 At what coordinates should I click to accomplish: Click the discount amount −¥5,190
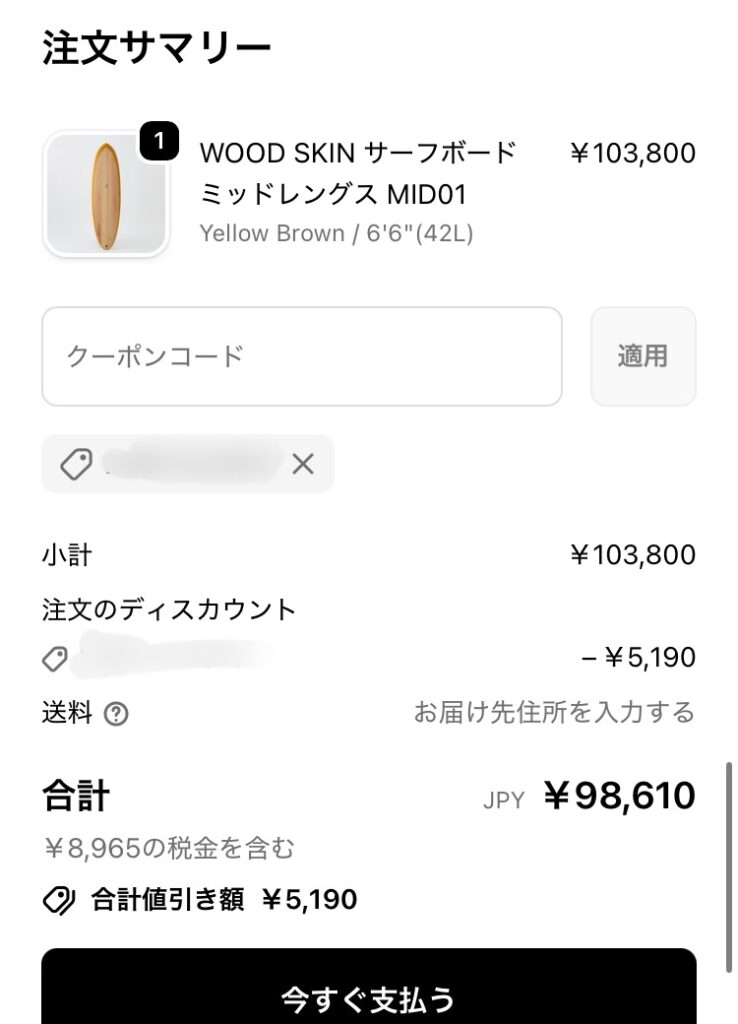click(x=638, y=658)
